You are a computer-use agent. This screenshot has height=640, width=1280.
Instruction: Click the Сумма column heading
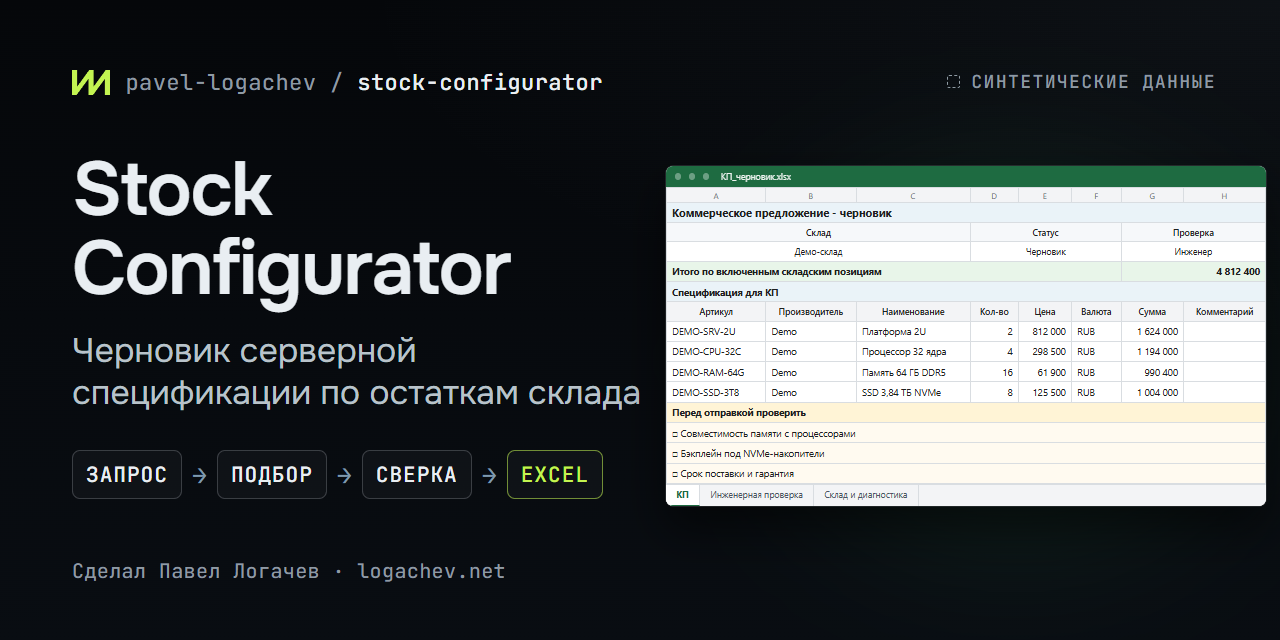pyautogui.click(x=1153, y=312)
